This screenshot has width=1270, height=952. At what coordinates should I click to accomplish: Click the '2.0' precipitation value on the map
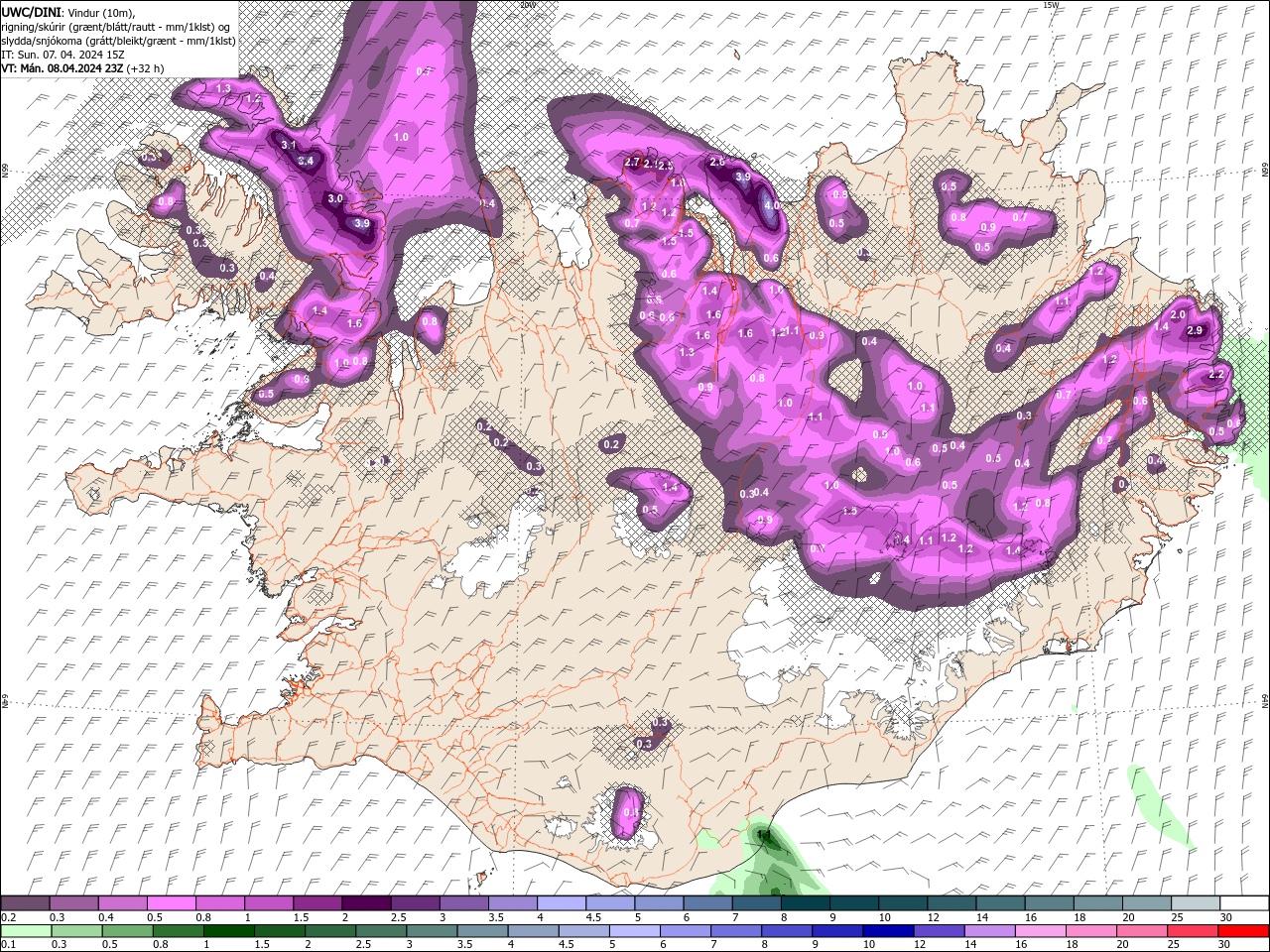pyautogui.click(x=1178, y=314)
